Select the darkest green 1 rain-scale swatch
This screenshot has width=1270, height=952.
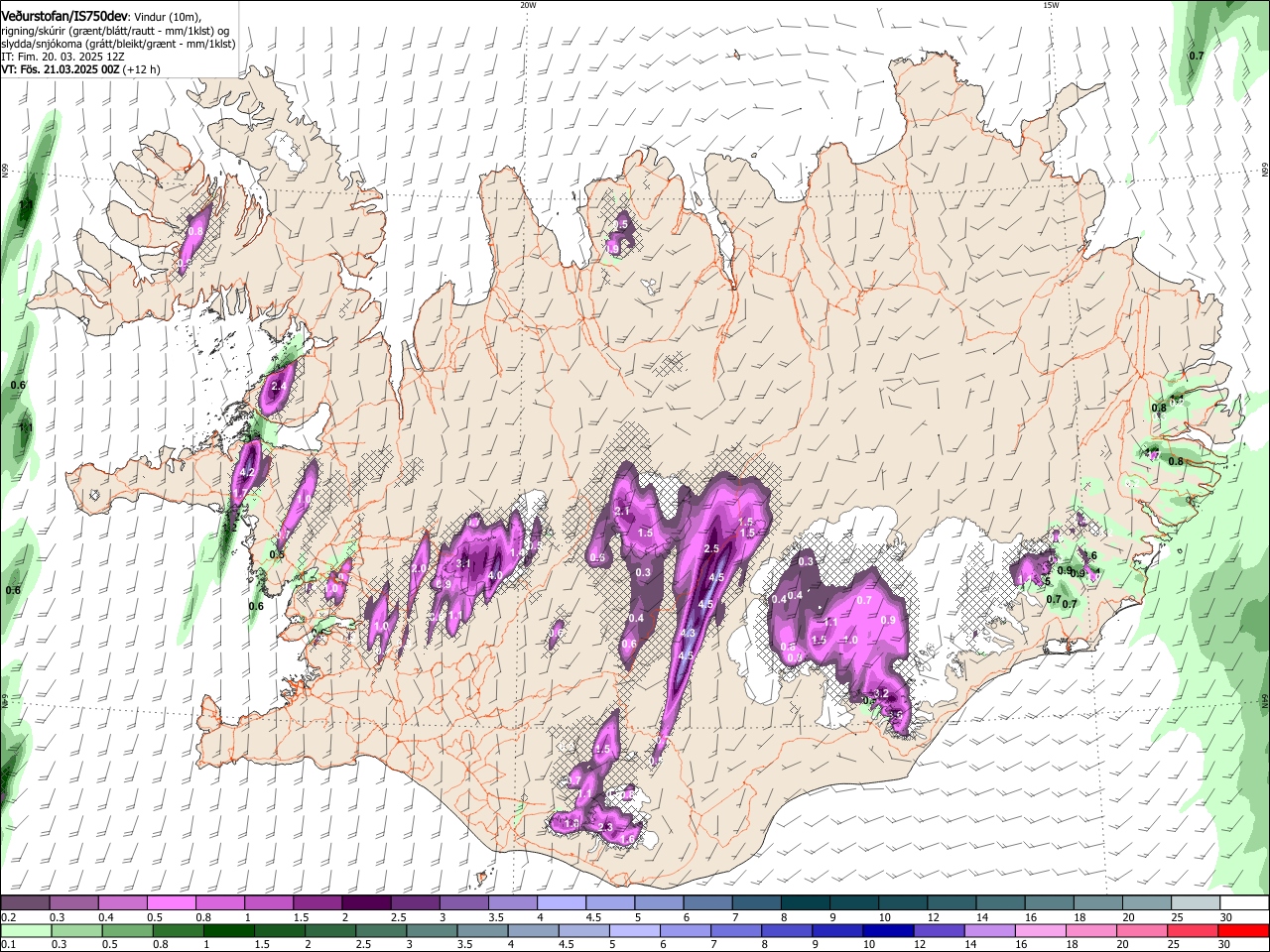coord(230,930)
